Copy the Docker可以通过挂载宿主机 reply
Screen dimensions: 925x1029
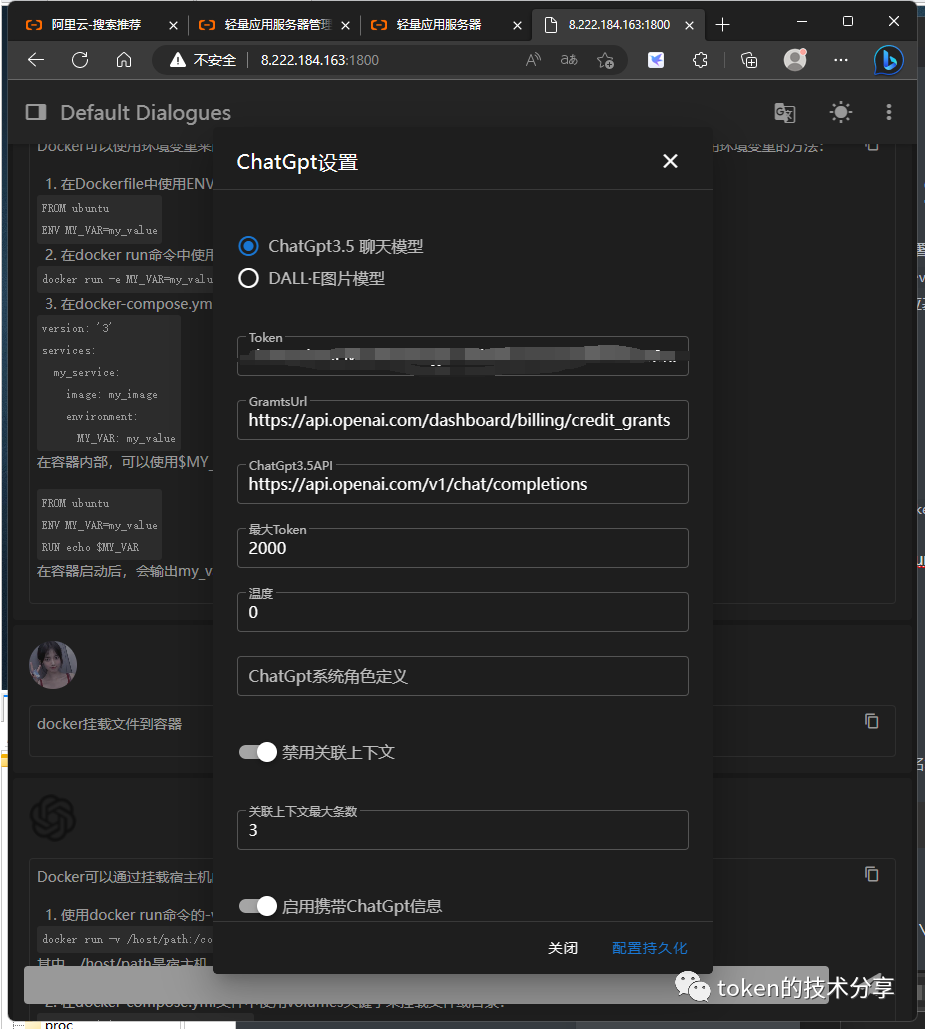pyautogui.click(x=872, y=874)
